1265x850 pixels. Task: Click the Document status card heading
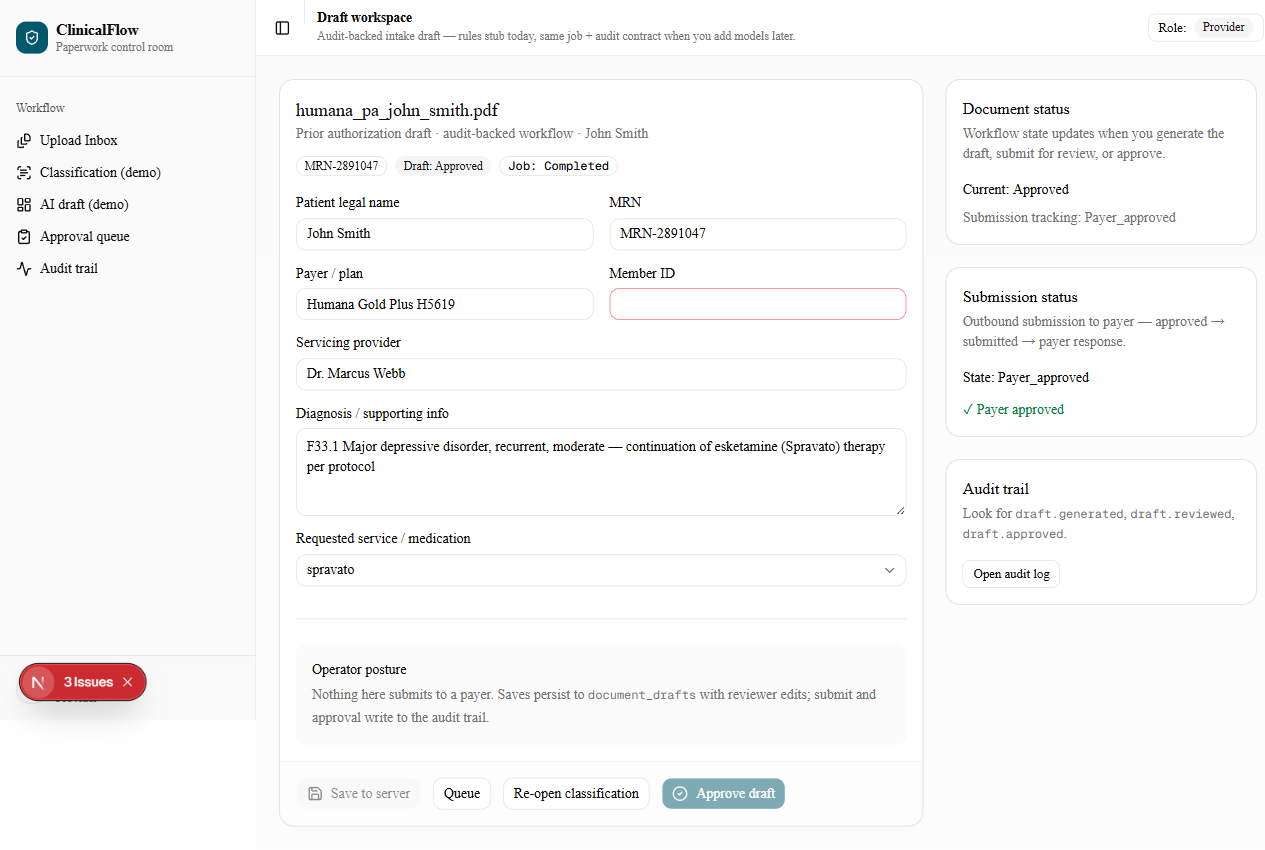(1016, 109)
